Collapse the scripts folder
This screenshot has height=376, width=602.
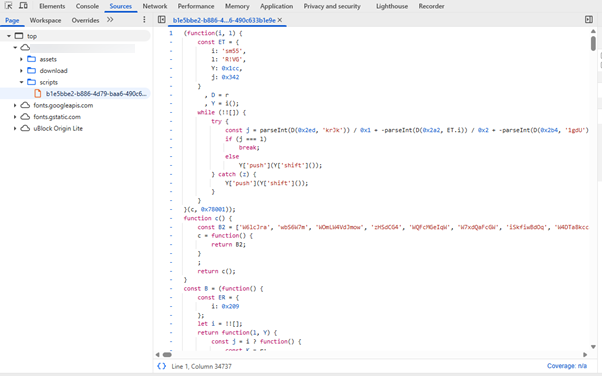click(x=21, y=82)
